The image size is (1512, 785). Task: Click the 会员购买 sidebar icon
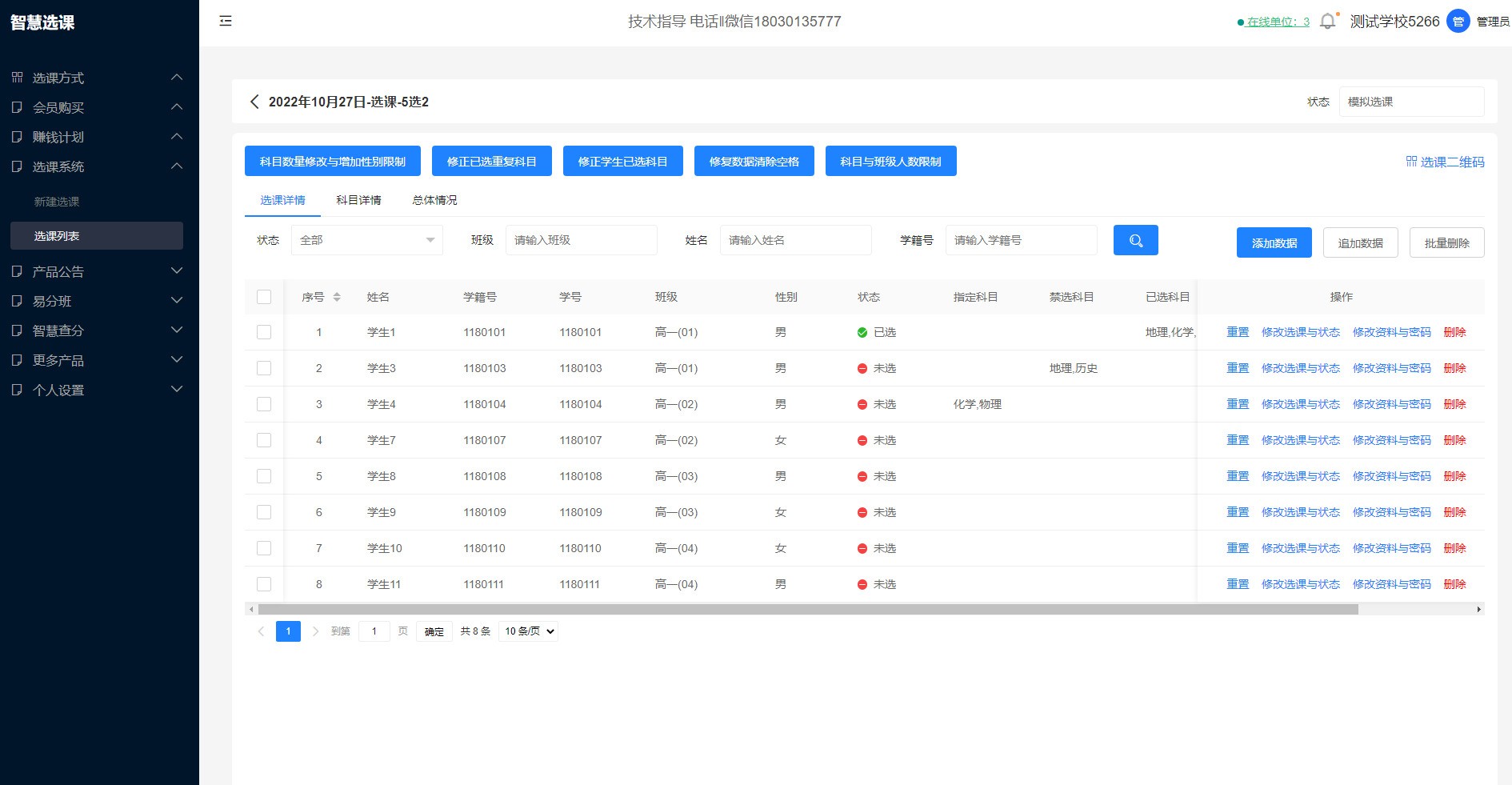click(x=17, y=107)
